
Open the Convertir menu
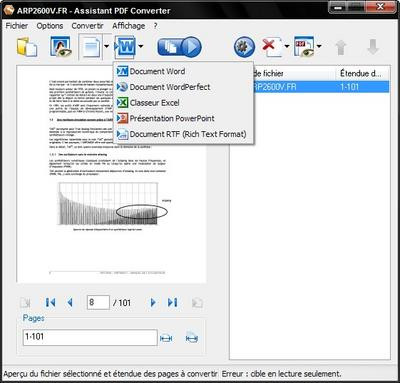pos(87,26)
